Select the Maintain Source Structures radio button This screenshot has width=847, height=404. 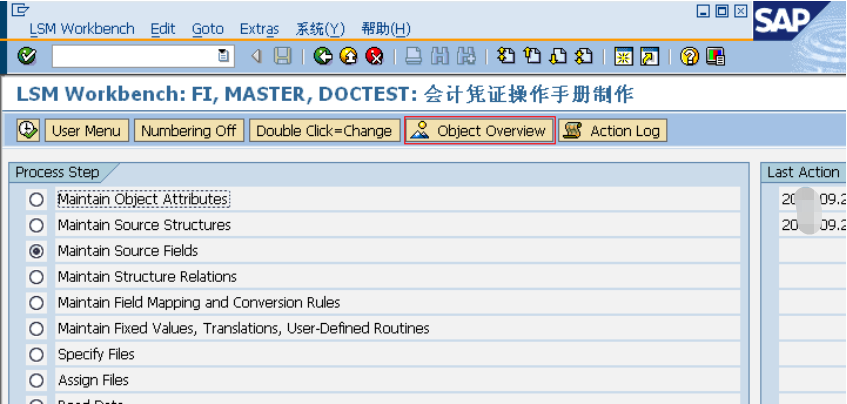(36, 225)
